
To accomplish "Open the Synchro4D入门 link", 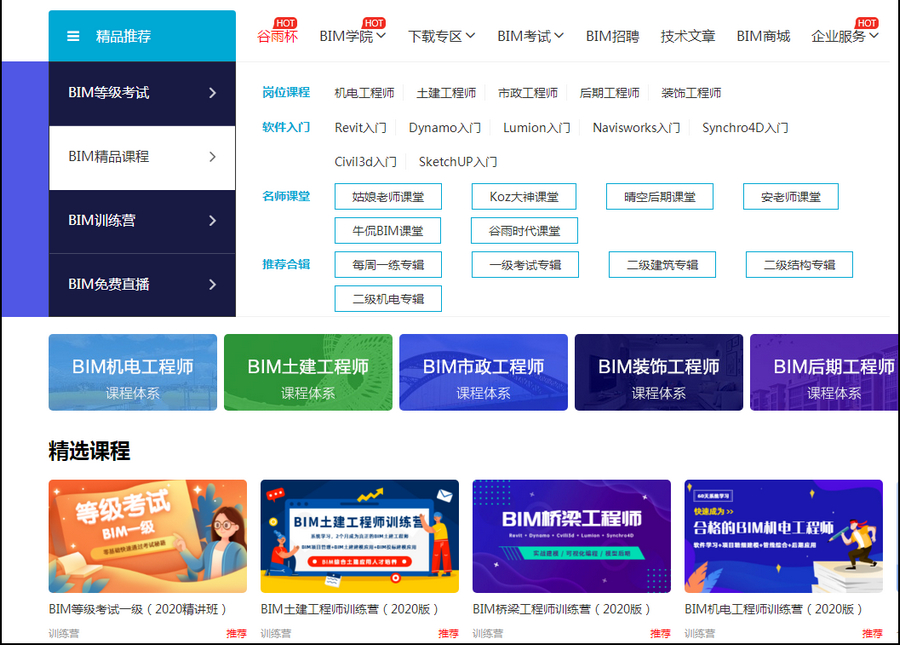I will (x=745, y=127).
